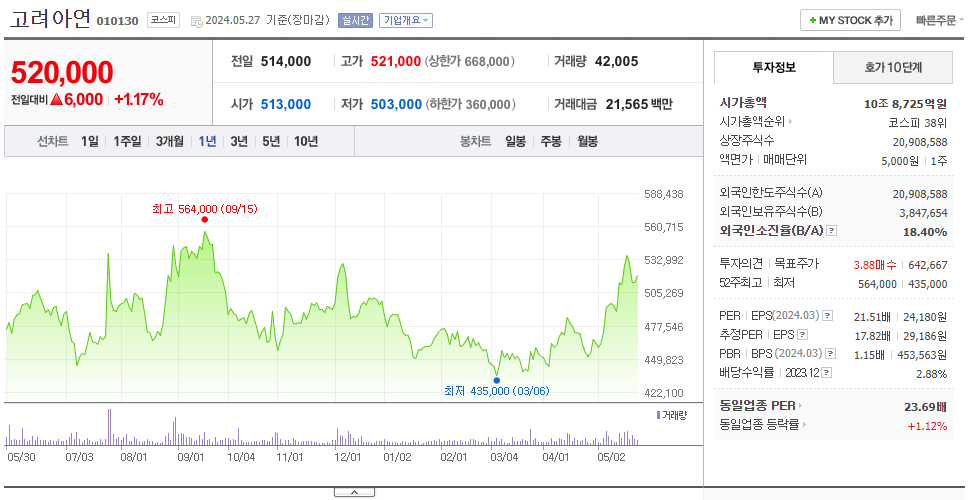Click the help icon next to 외국인소진율(B/A)

click(832, 231)
